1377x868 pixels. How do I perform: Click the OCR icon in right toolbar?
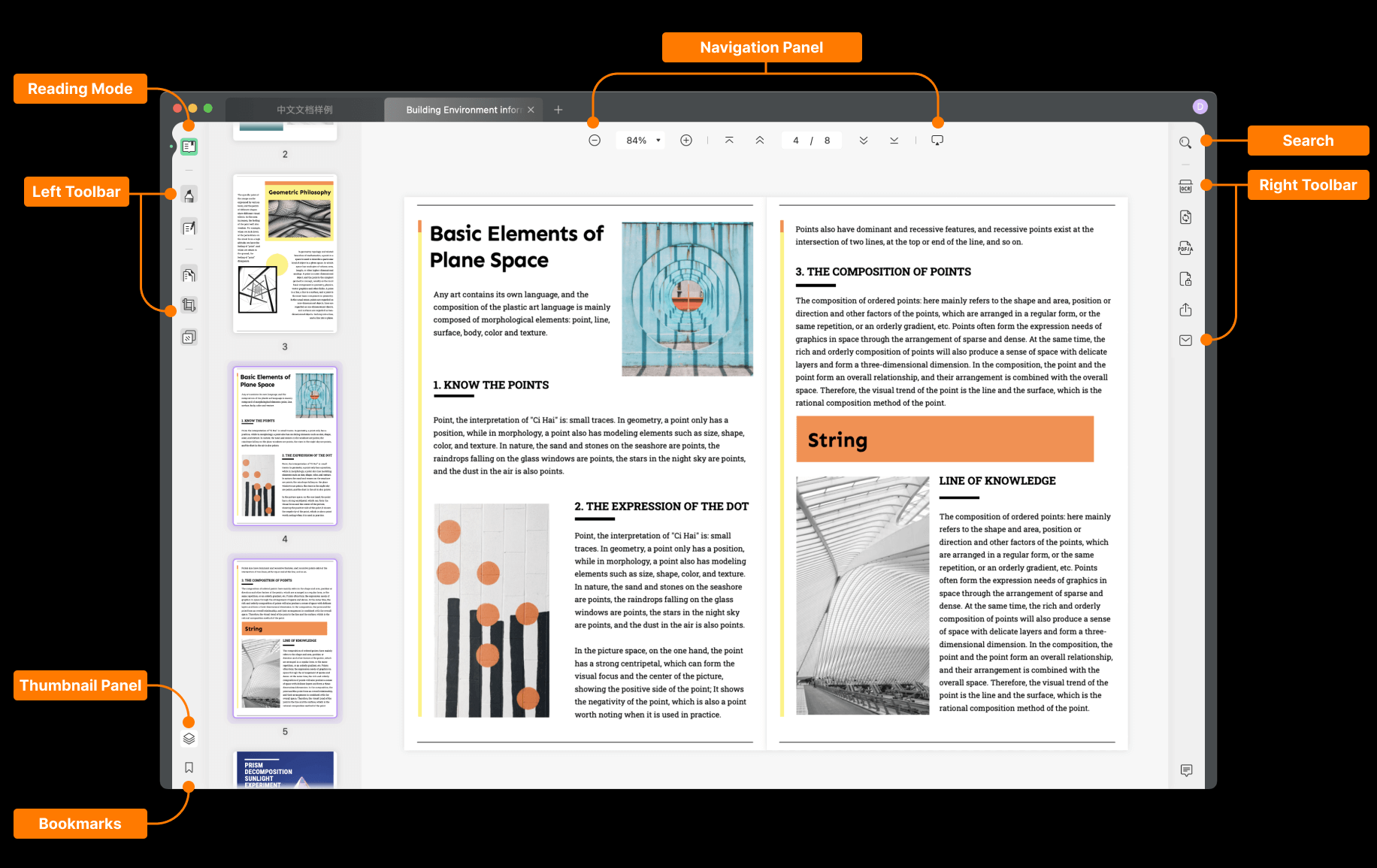pos(1185,186)
